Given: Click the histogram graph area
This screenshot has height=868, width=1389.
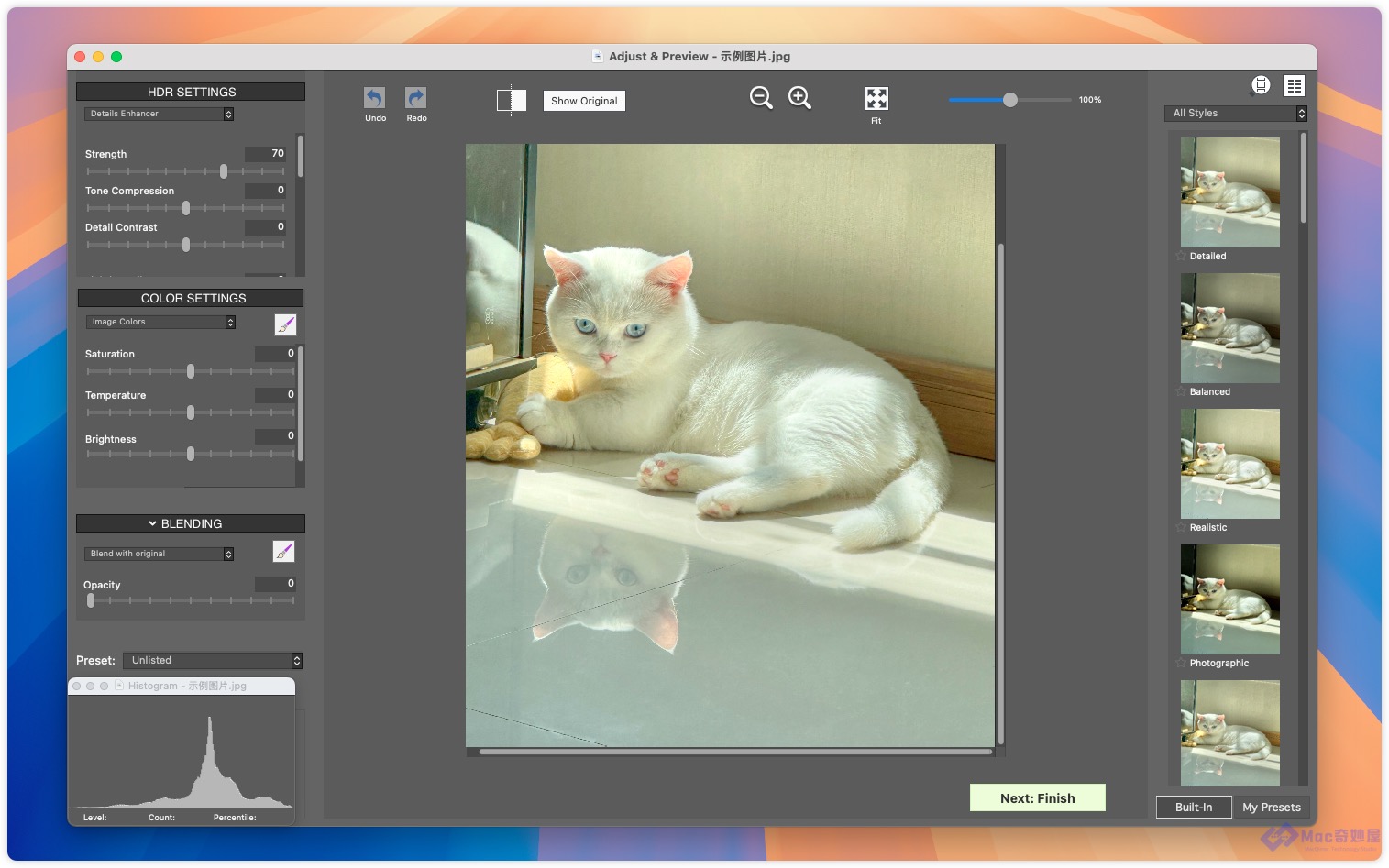Looking at the screenshot, I should [x=182, y=753].
